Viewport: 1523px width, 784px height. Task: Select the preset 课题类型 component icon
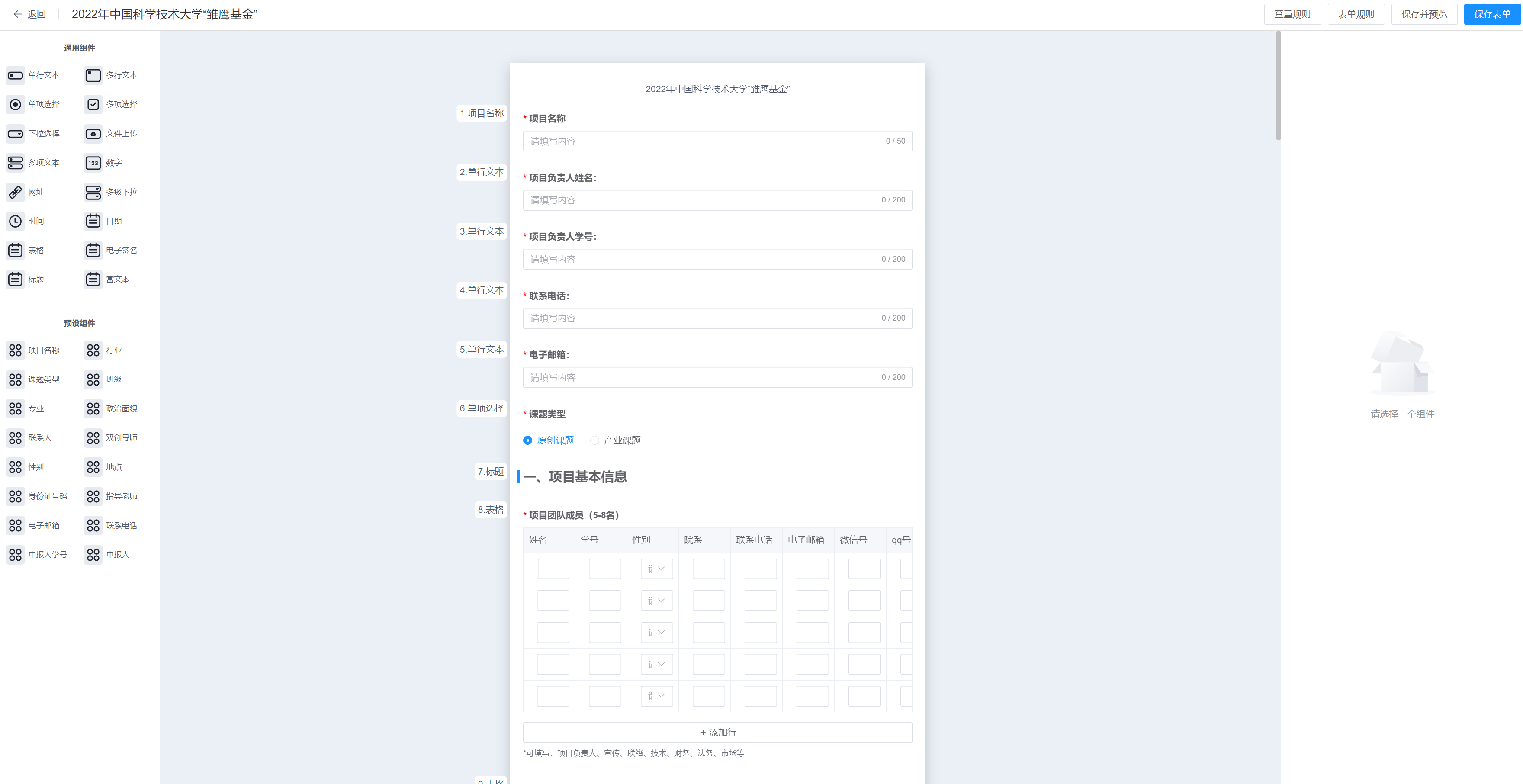pos(16,379)
